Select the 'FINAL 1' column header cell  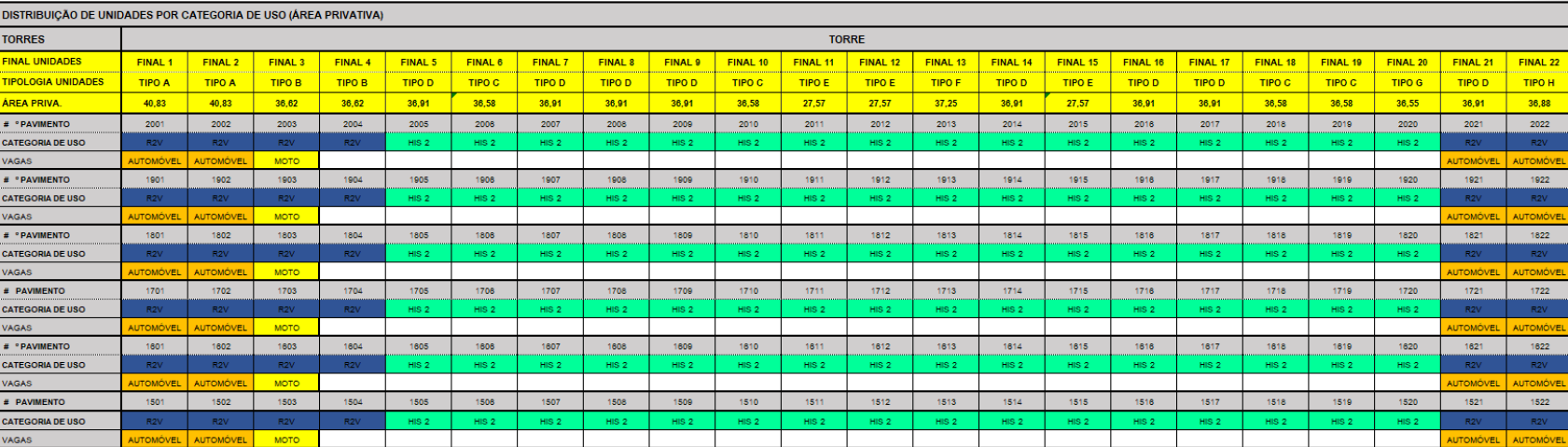point(155,63)
